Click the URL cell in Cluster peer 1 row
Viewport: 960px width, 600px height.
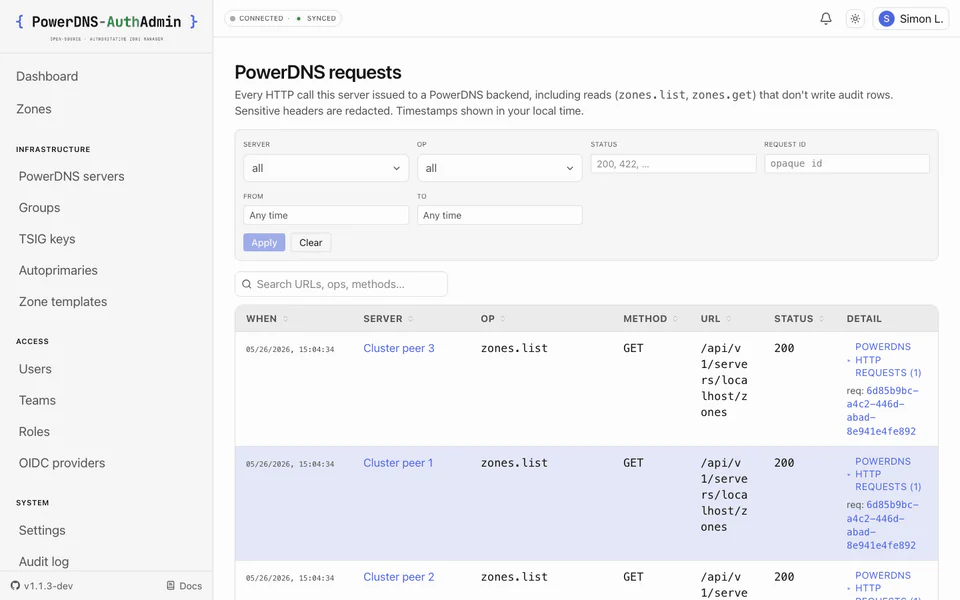[724, 495]
